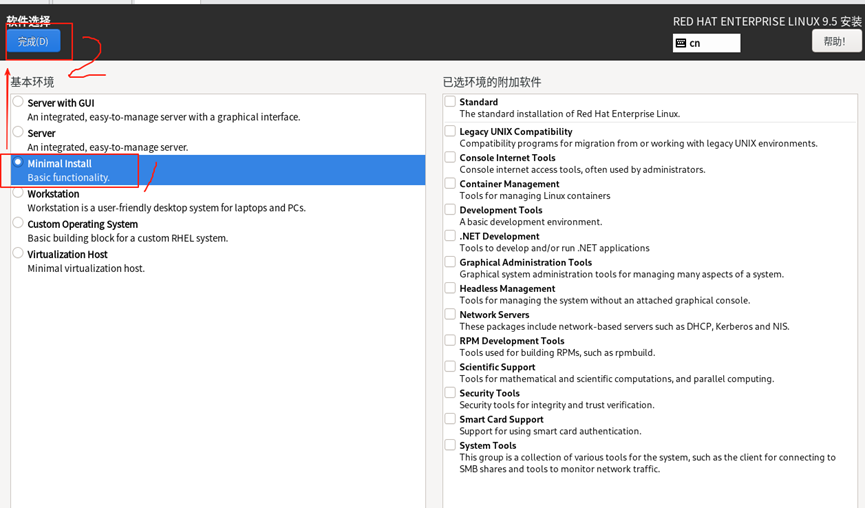865x508 pixels.
Task: Open the cn keyboard layout selector field
Action: [x=707, y=43]
